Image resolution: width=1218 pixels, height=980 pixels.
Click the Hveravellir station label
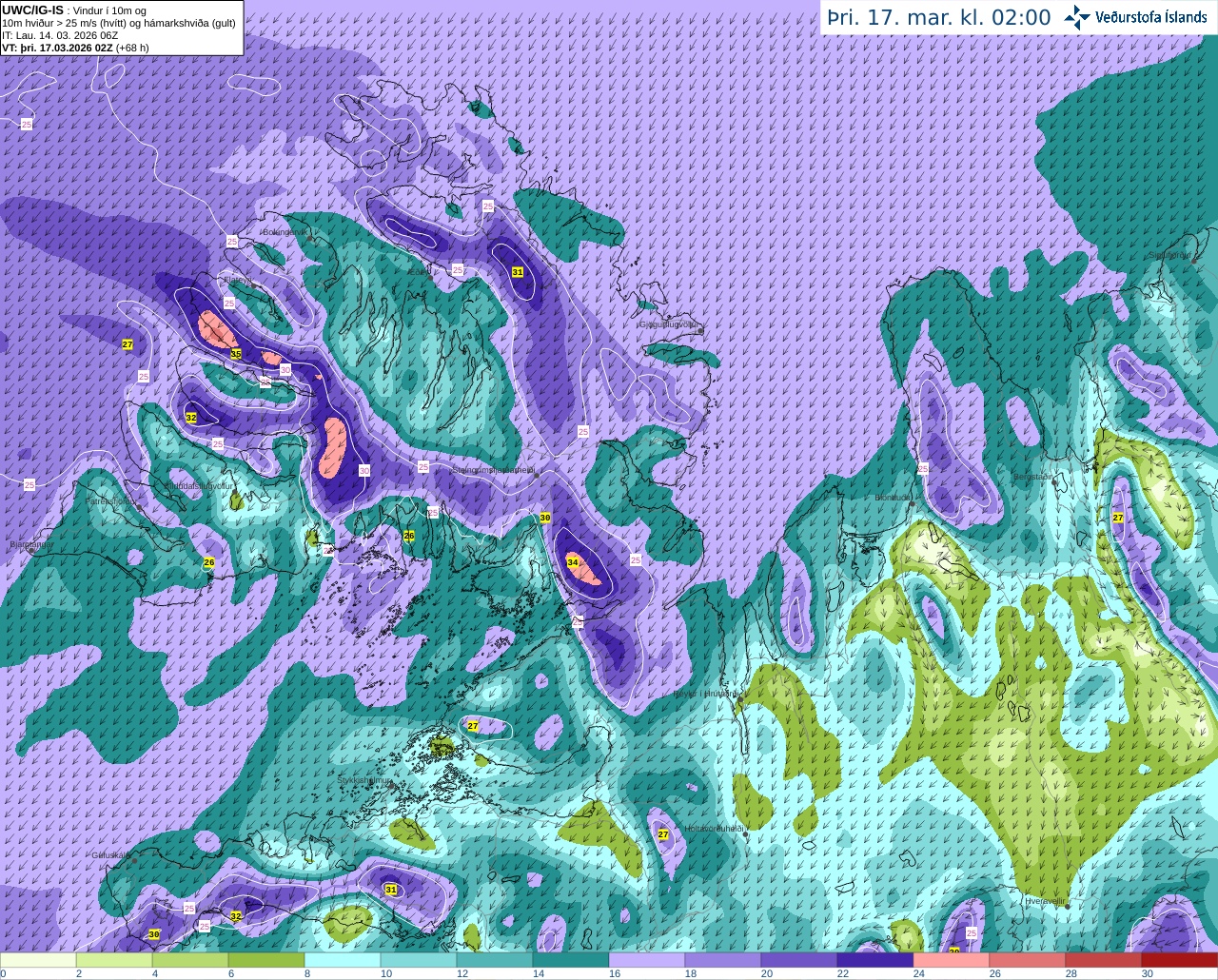tap(1045, 900)
